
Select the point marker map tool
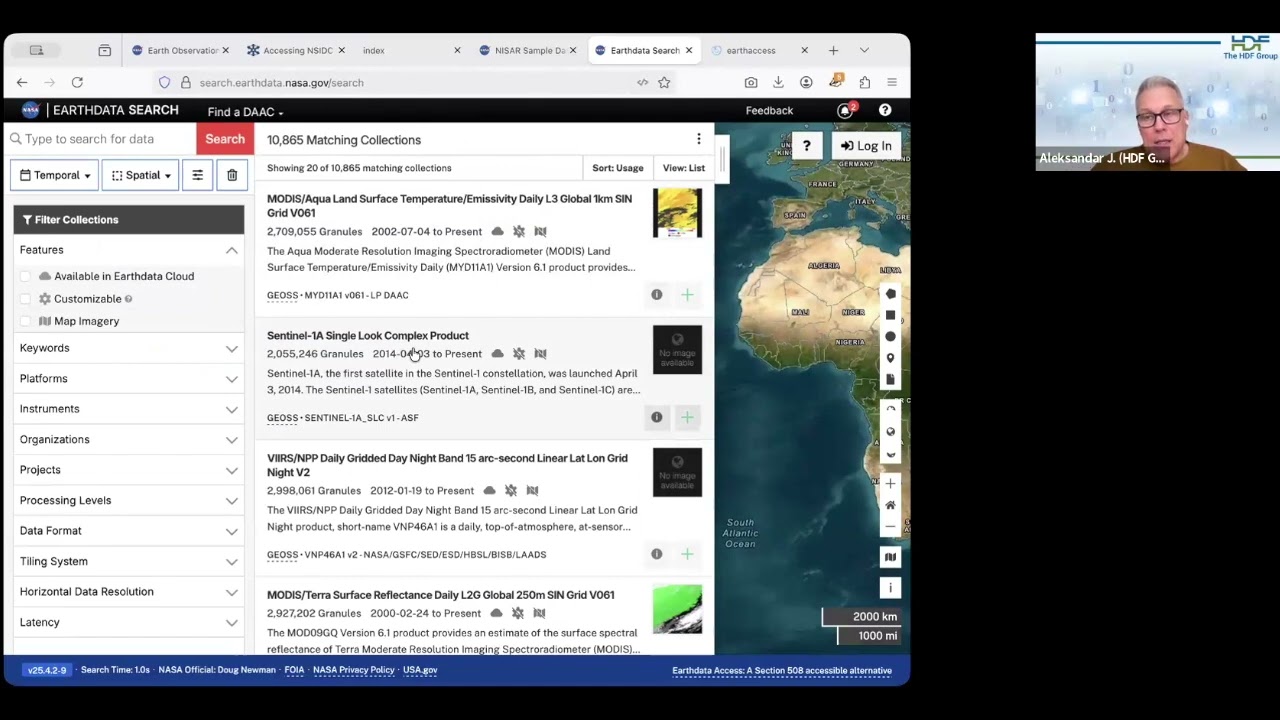[890, 358]
